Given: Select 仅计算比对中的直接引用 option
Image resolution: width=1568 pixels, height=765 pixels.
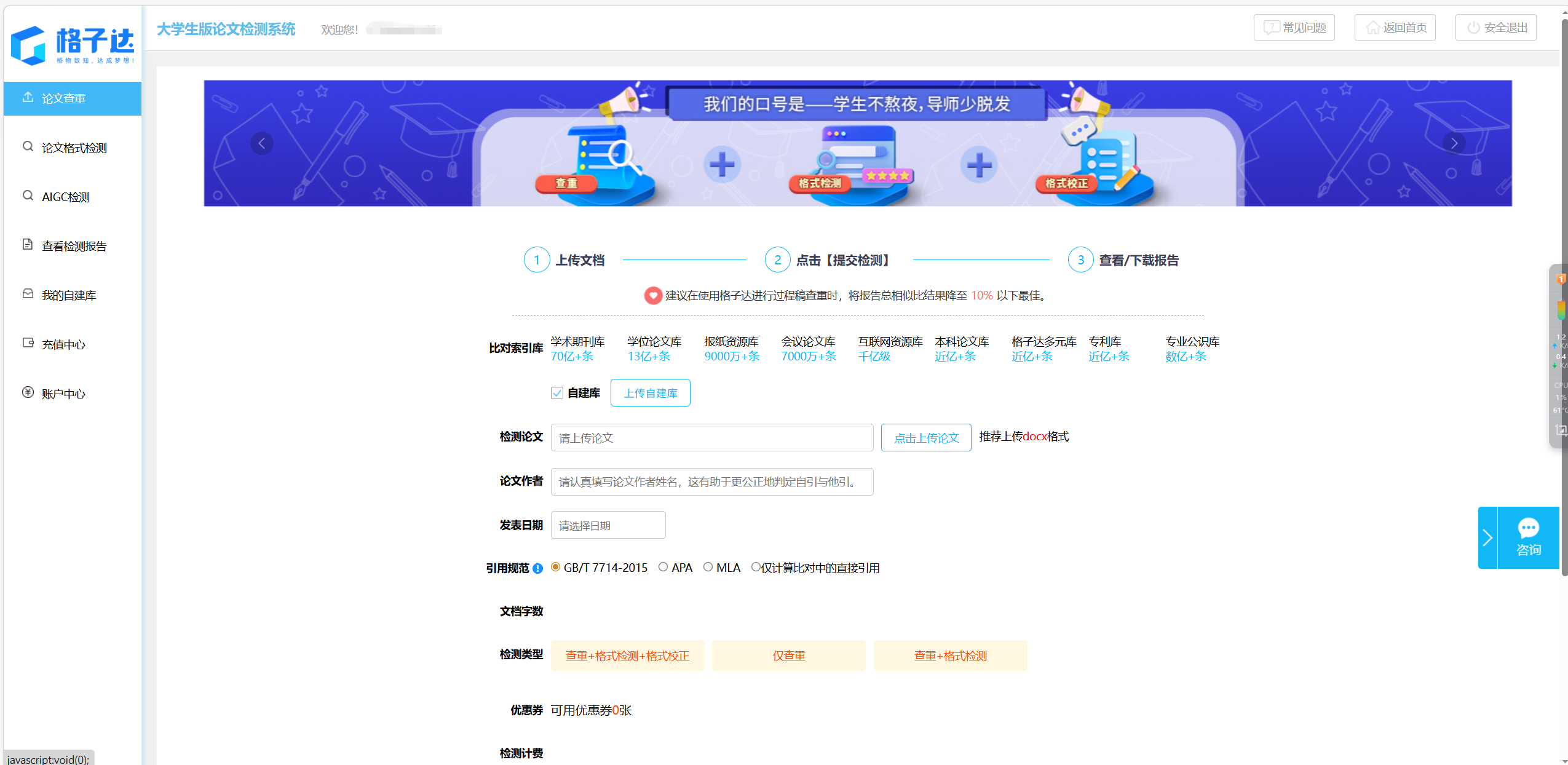Looking at the screenshot, I should 756,566.
